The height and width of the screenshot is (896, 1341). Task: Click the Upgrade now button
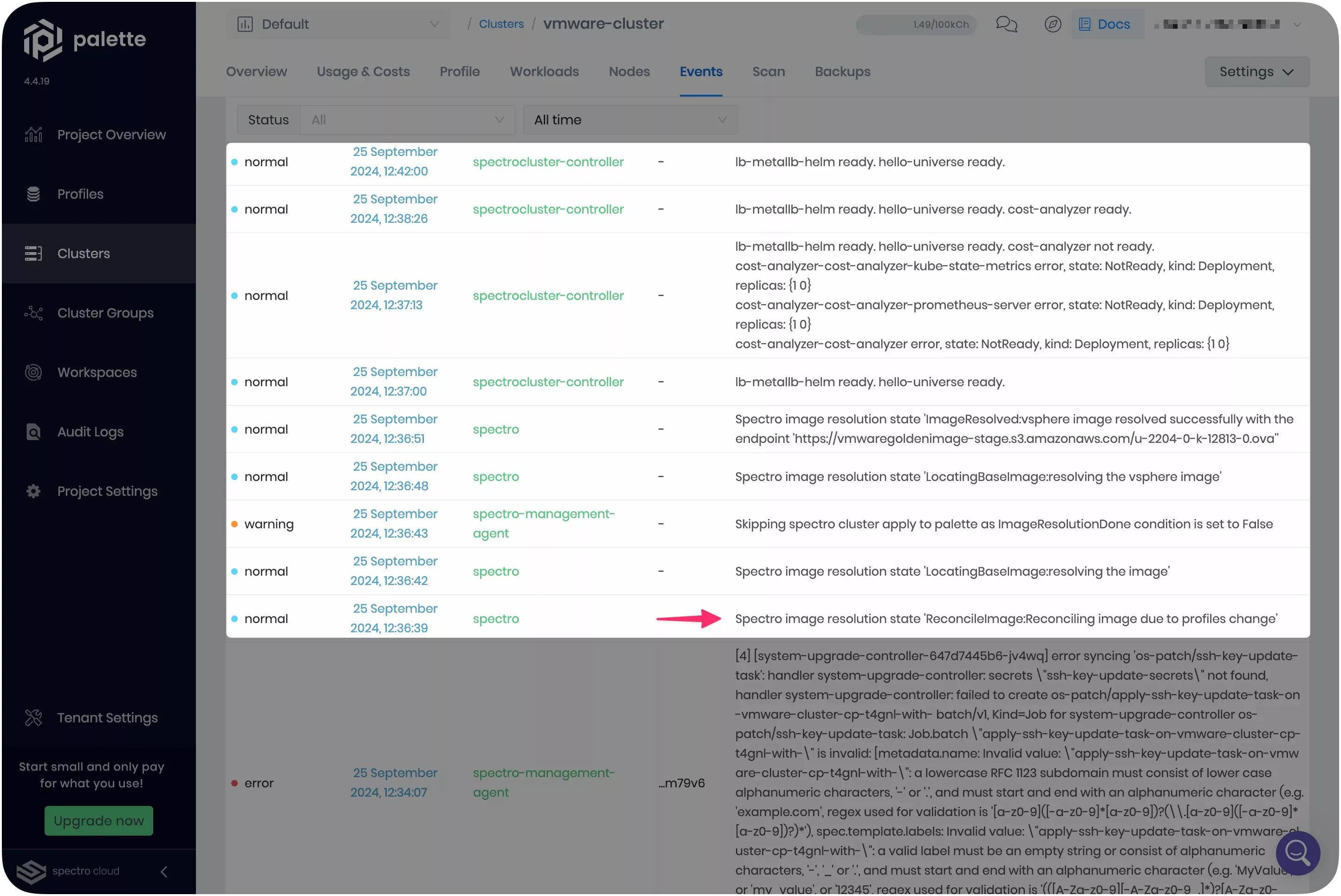98,821
